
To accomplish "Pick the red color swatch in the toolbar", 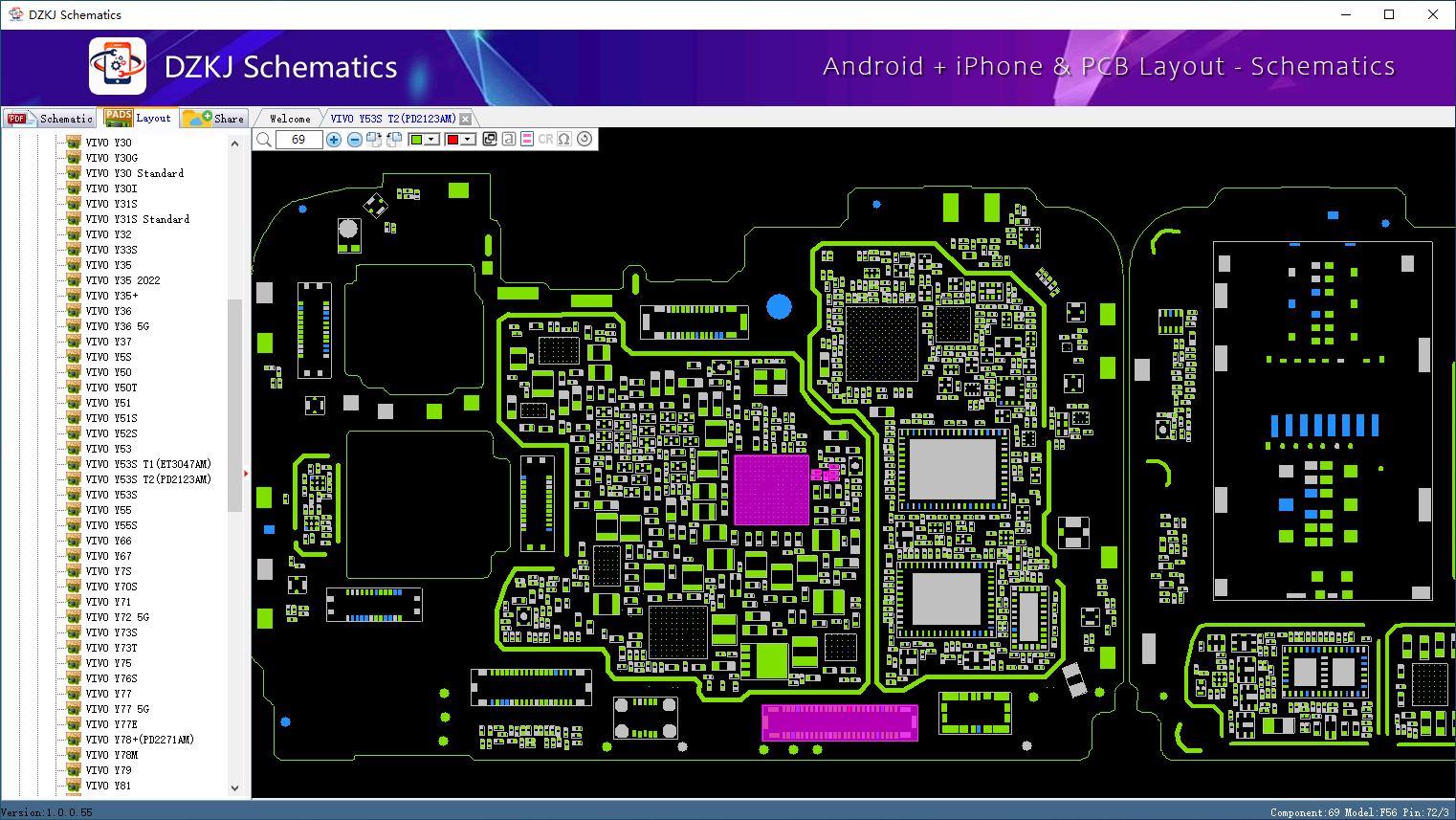I will 452,140.
